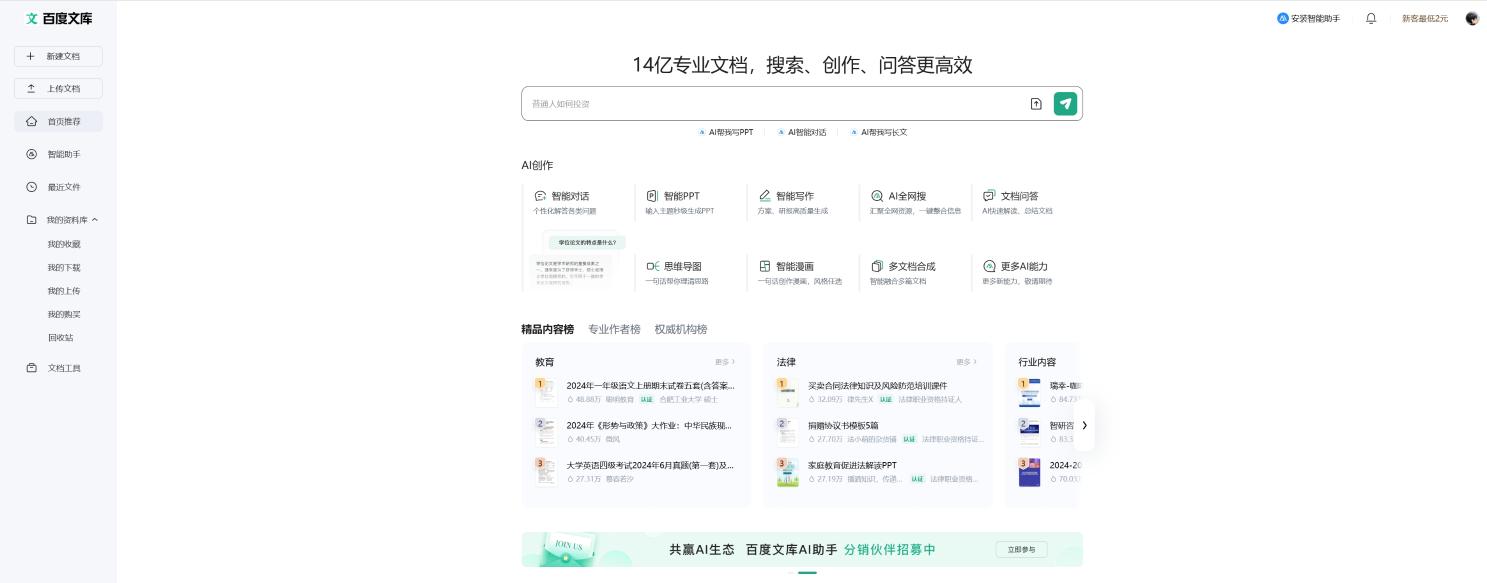
Task: Open the user avatar menu
Action: [1472, 18]
